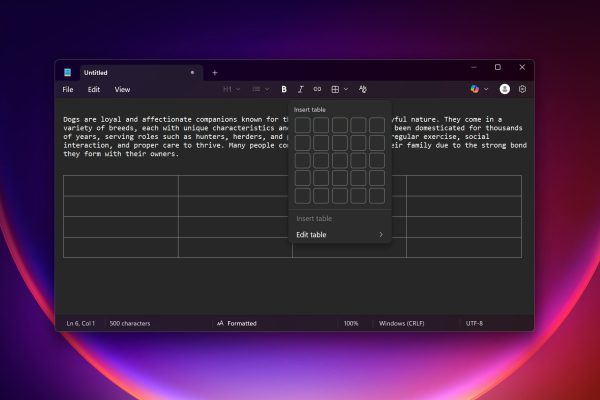Image resolution: width=600 pixels, height=400 pixels.
Task: Open the View menu
Action: 122,89
